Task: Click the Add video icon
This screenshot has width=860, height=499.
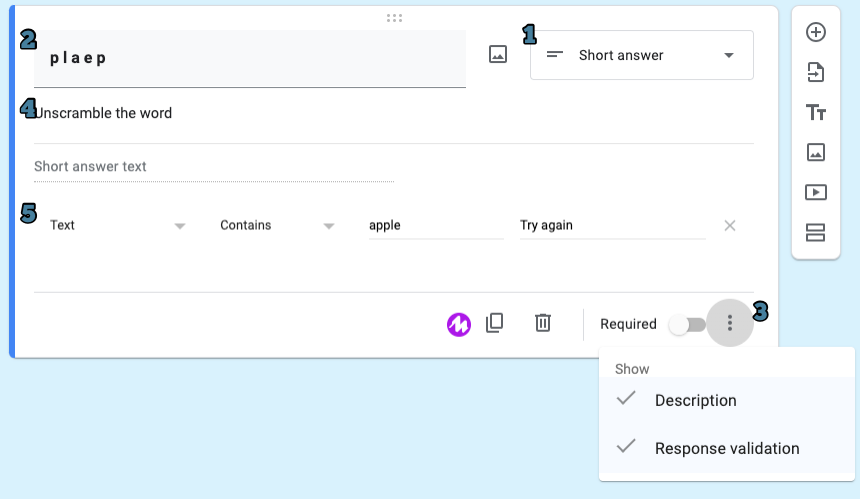Action: tap(815, 192)
